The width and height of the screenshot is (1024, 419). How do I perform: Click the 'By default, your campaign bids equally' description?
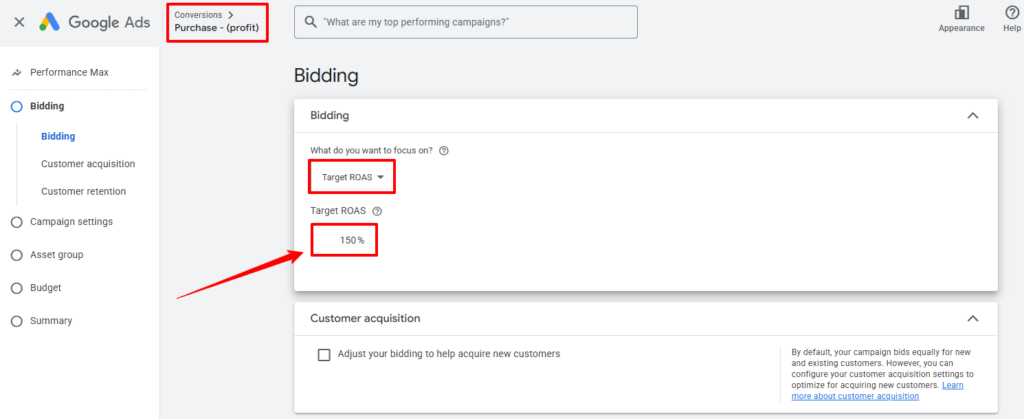[x=882, y=374]
